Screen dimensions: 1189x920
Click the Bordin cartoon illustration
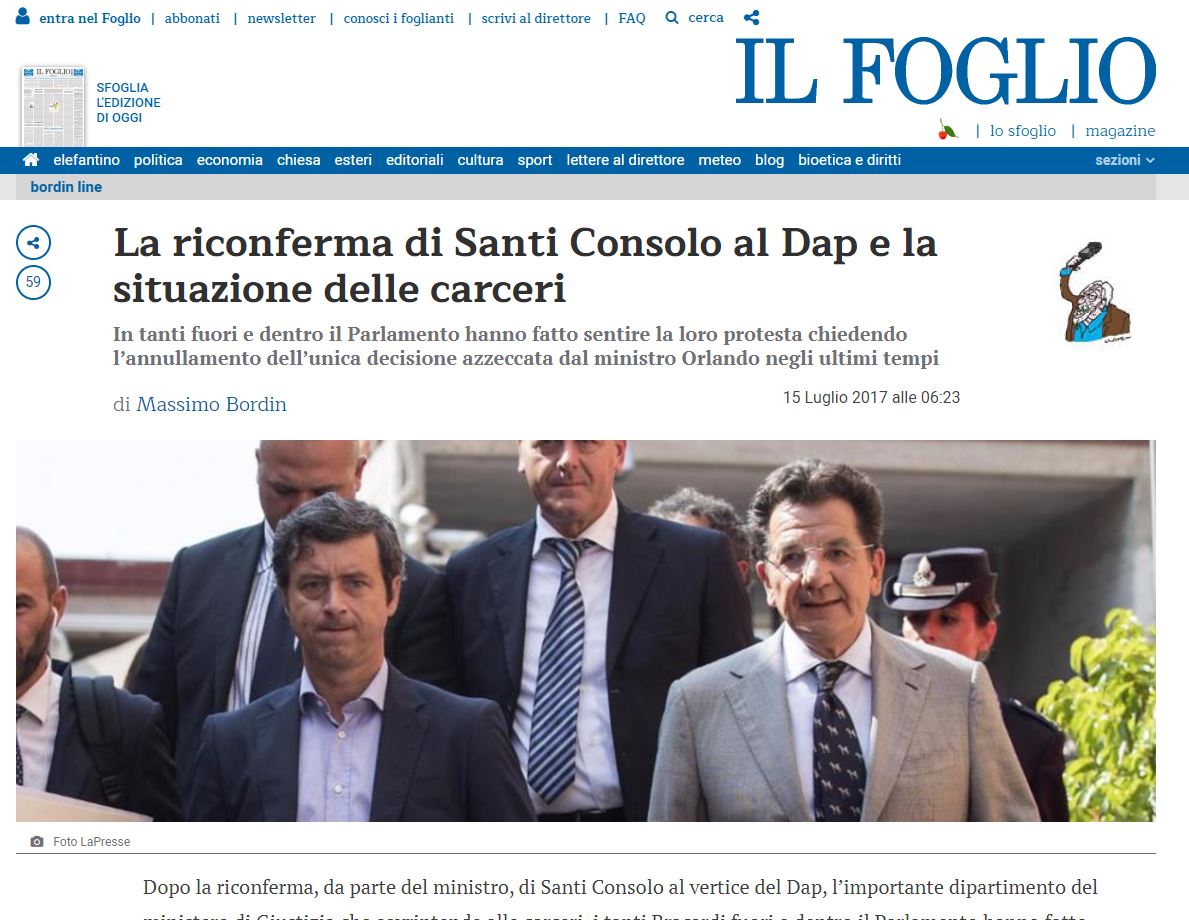[x=1093, y=292]
